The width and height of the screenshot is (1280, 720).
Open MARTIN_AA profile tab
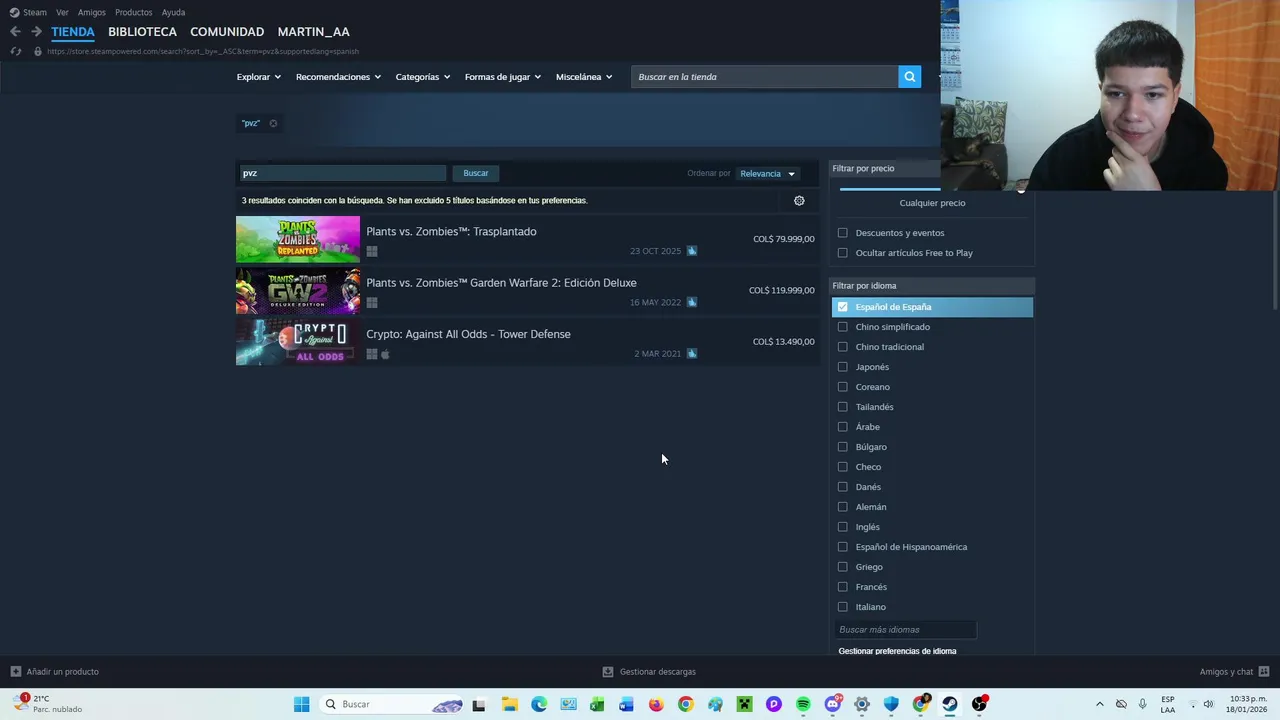click(x=313, y=32)
